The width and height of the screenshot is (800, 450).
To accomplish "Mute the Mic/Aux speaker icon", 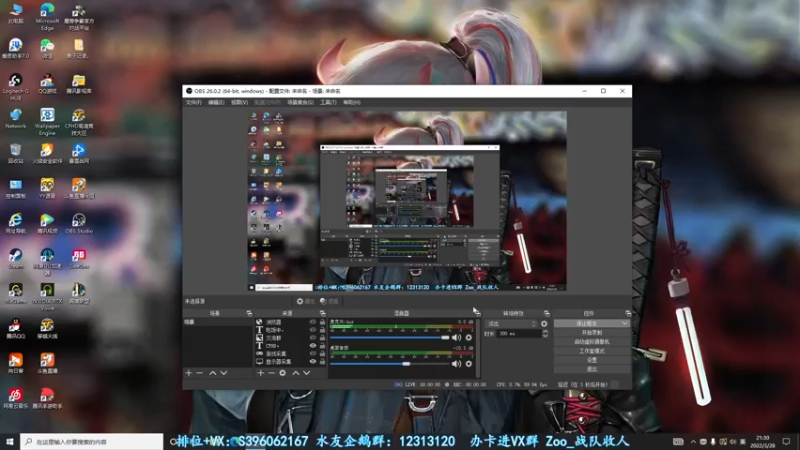I will [456, 337].
